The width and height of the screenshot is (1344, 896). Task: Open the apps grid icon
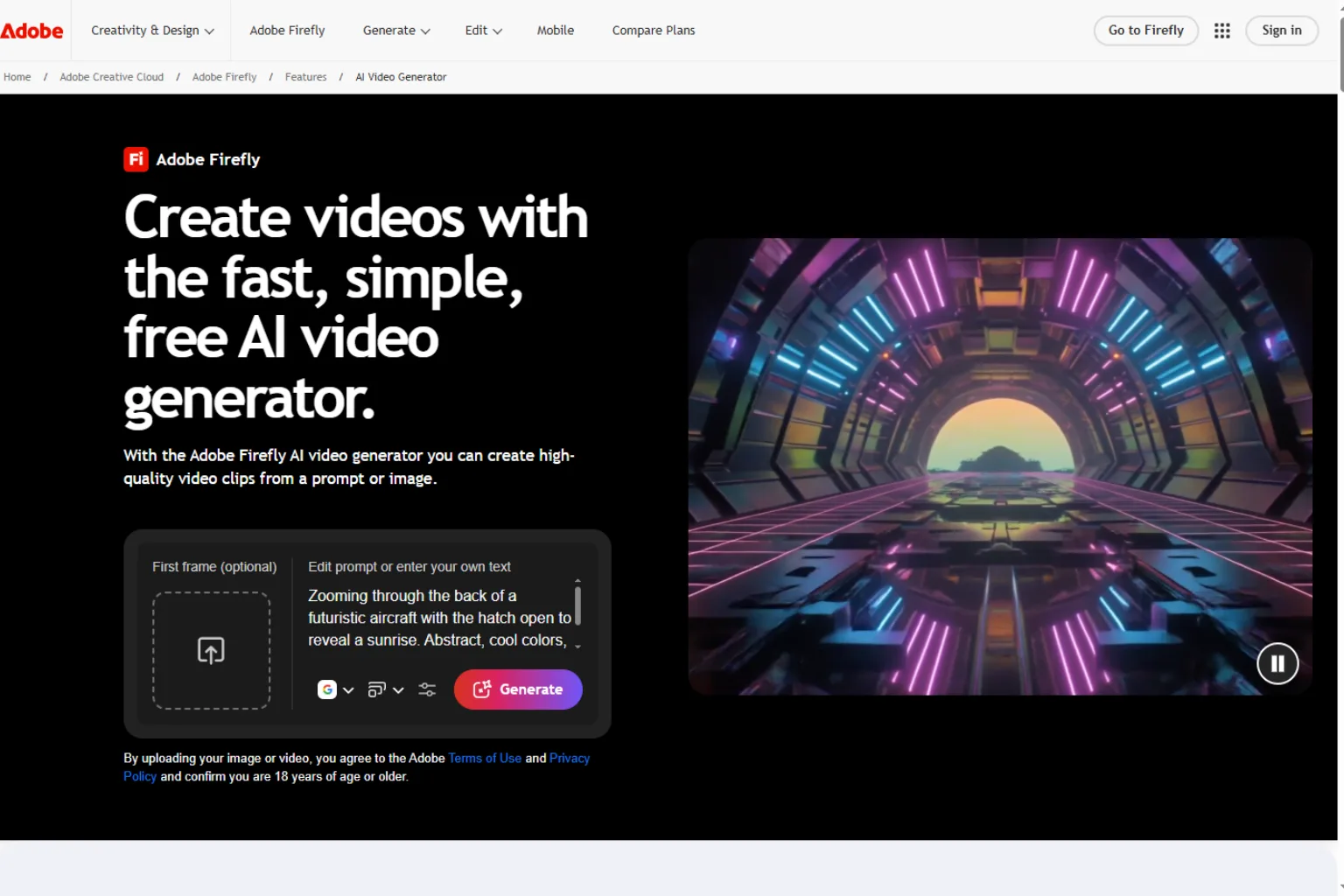coord(1222,31)
